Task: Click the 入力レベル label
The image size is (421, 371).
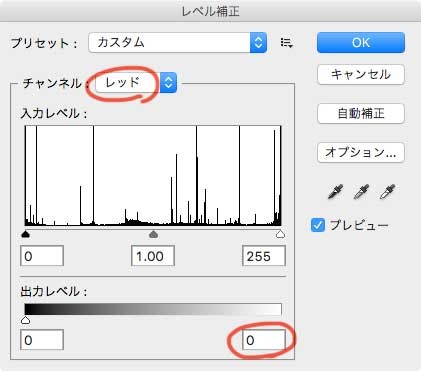Action: click(x=54, y=114)
